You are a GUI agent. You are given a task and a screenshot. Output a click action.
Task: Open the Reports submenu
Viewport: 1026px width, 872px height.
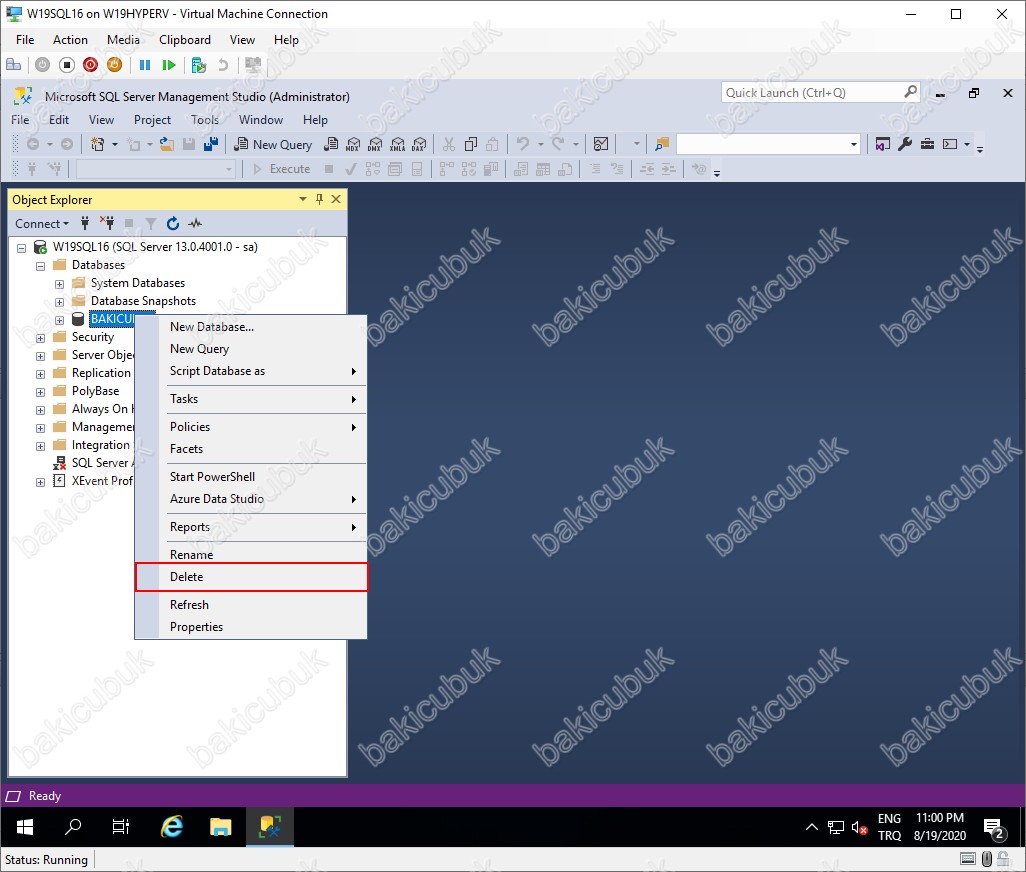(251, 527)
